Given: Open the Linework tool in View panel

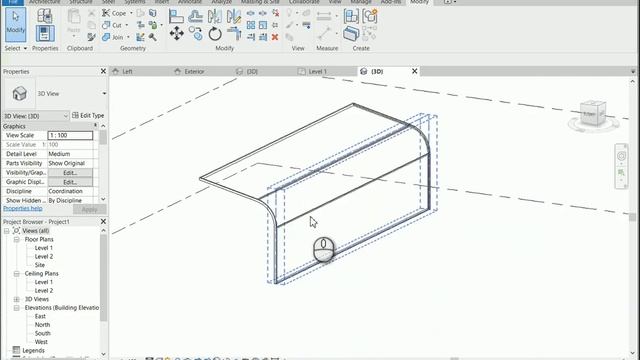Looking at the screenshot, I should click(x=306, y=25).
